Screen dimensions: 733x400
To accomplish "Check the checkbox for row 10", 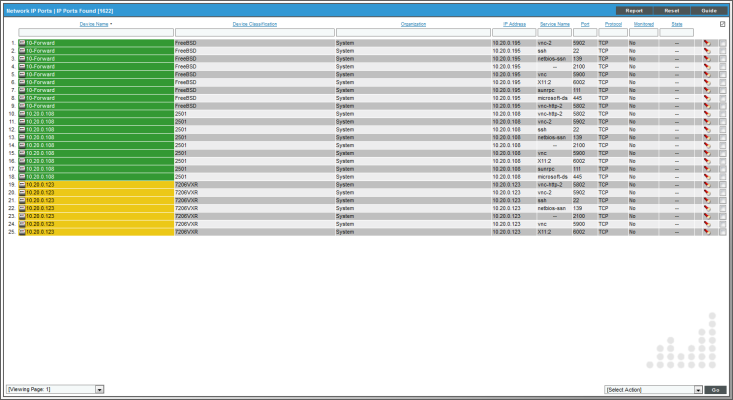I will [x=723, y=114].
